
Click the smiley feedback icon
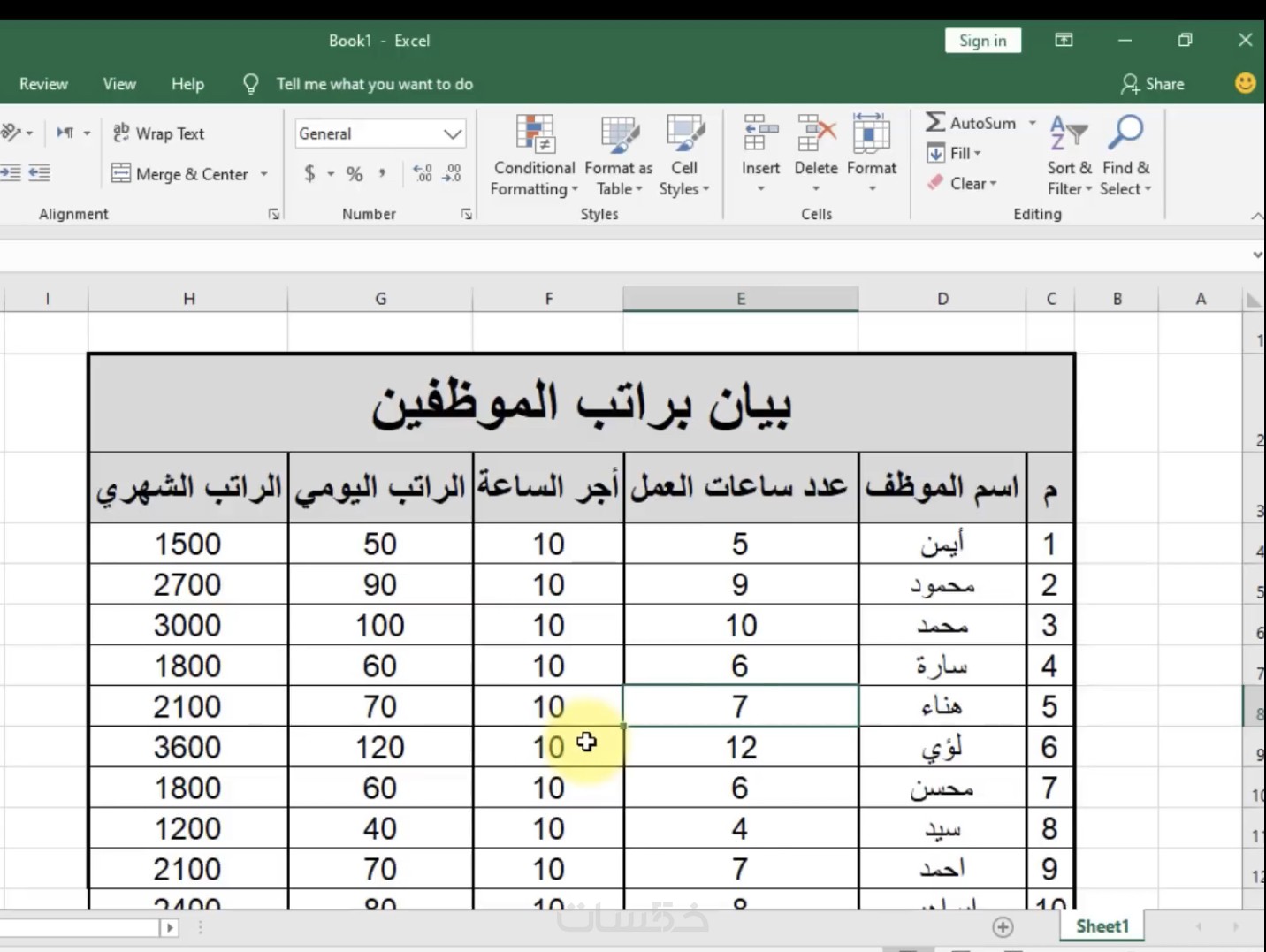[x=1245, y=83]
